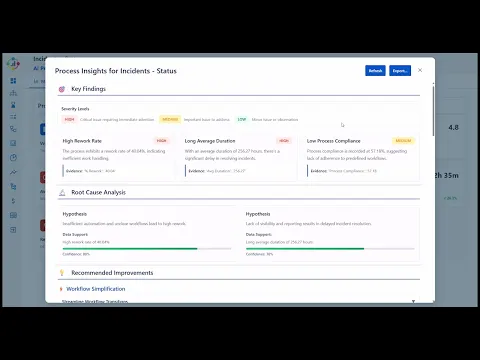The image size is (480, 360).
Task: Close the Process Insights dialog
Action: click(x=420, y=70)
